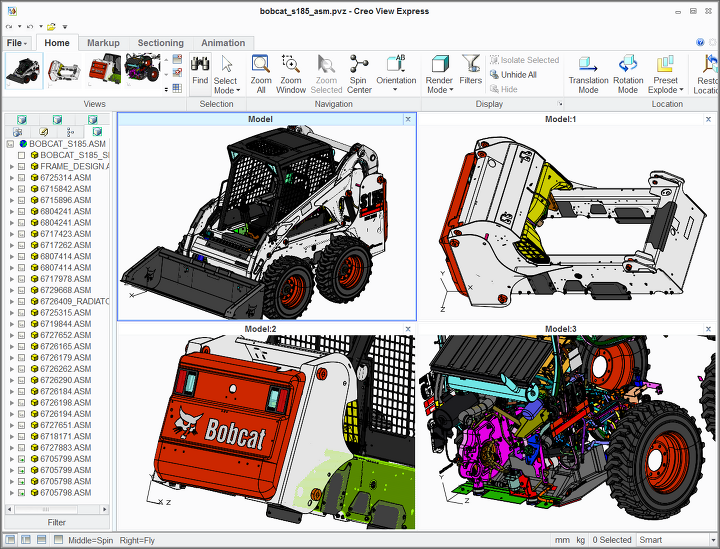Toggle visibility checkbox for BOBCAT_S185.ASM root
The width and height of the screenshot is (720, 549).
point(11,144)
